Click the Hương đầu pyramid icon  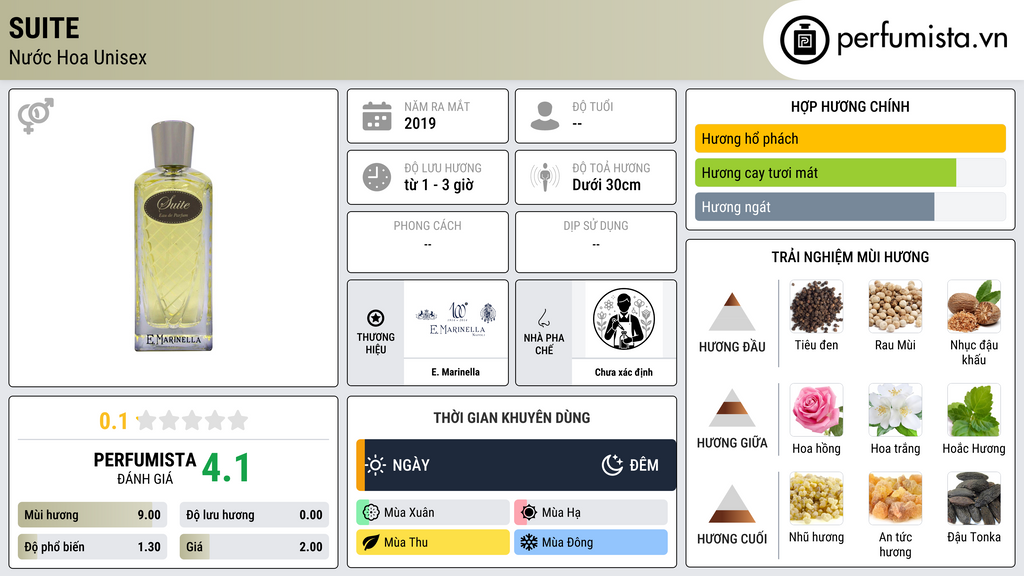coord(732,312)
